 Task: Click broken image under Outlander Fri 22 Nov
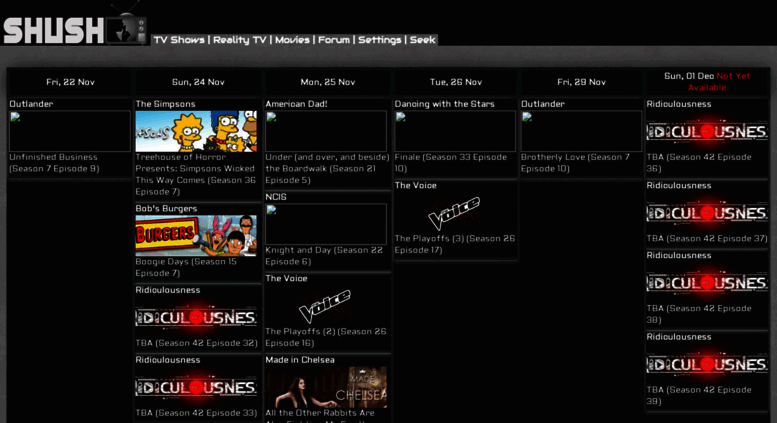pos(70,131)
